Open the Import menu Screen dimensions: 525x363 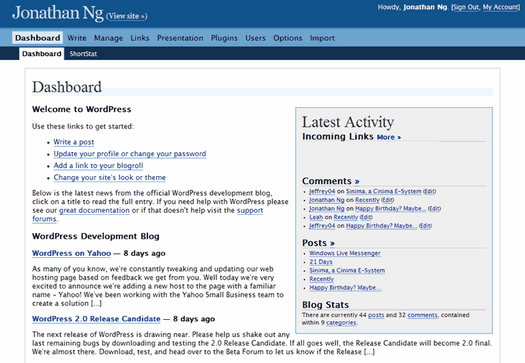[322, 38]
